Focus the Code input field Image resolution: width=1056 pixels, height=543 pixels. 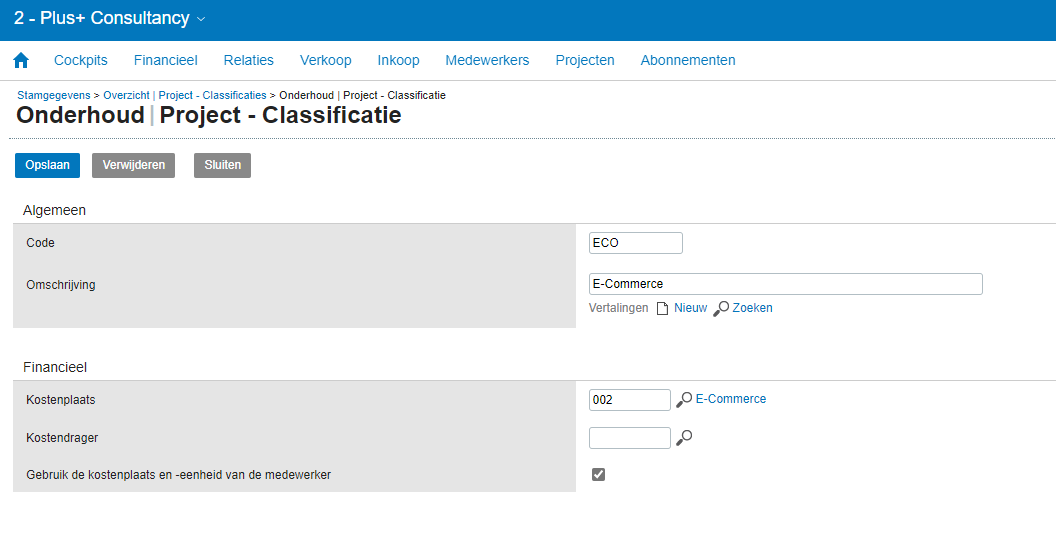coord(636,243)
